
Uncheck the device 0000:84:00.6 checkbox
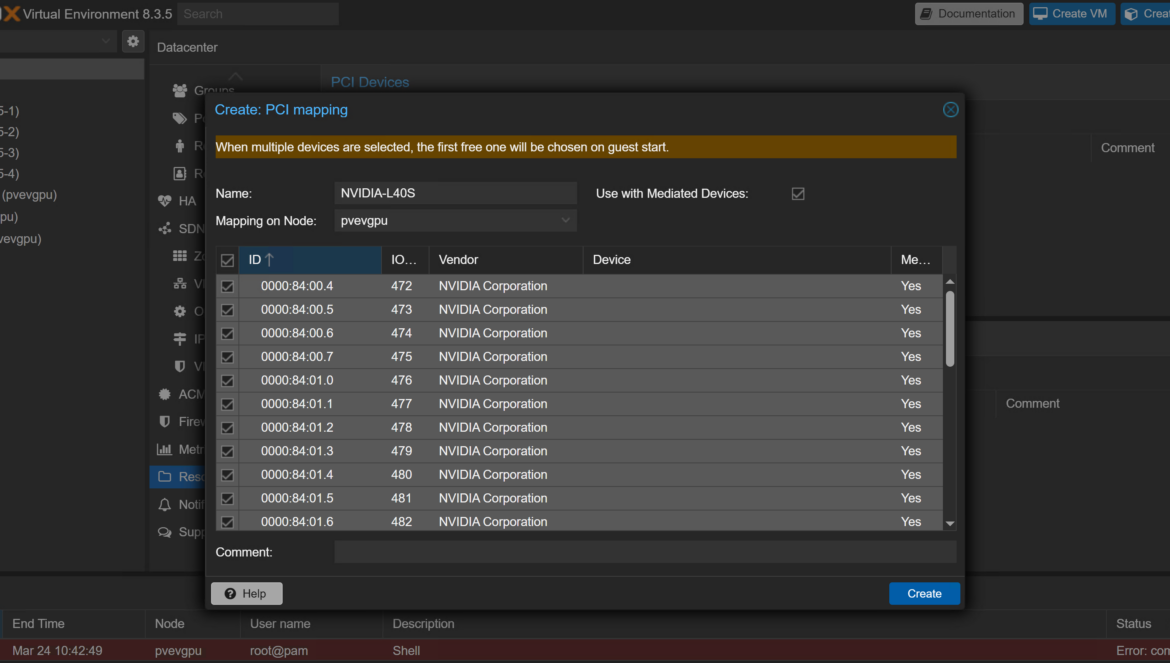(x=228, y=333)
